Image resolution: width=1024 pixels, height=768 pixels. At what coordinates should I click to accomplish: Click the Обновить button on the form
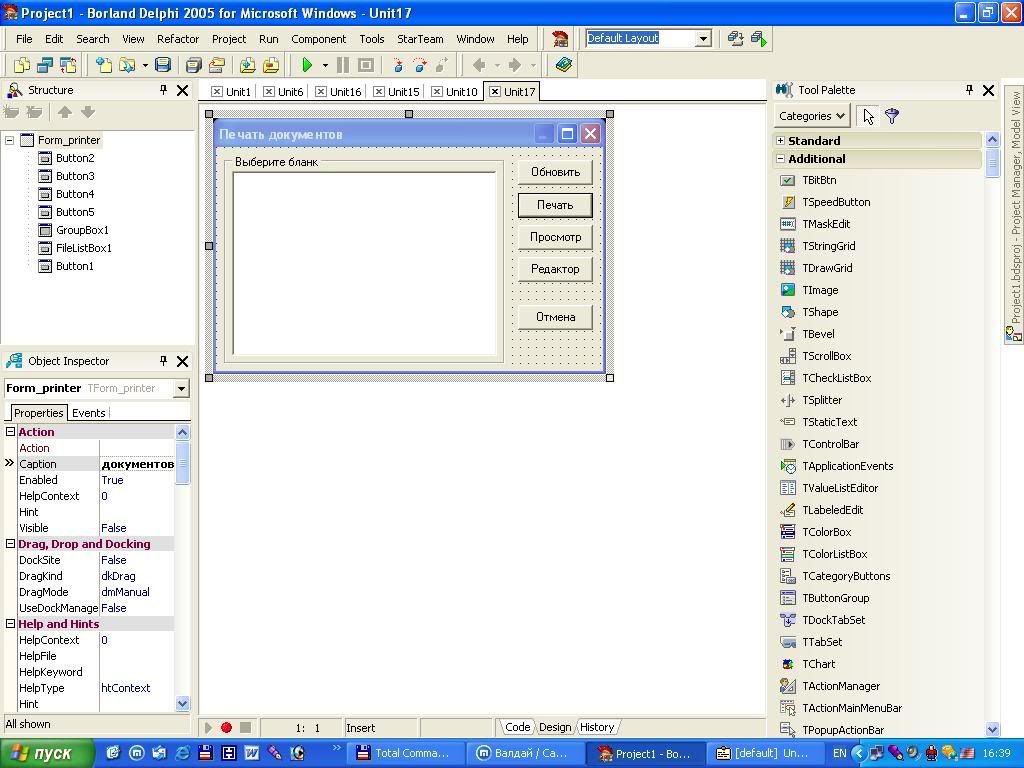555,172
